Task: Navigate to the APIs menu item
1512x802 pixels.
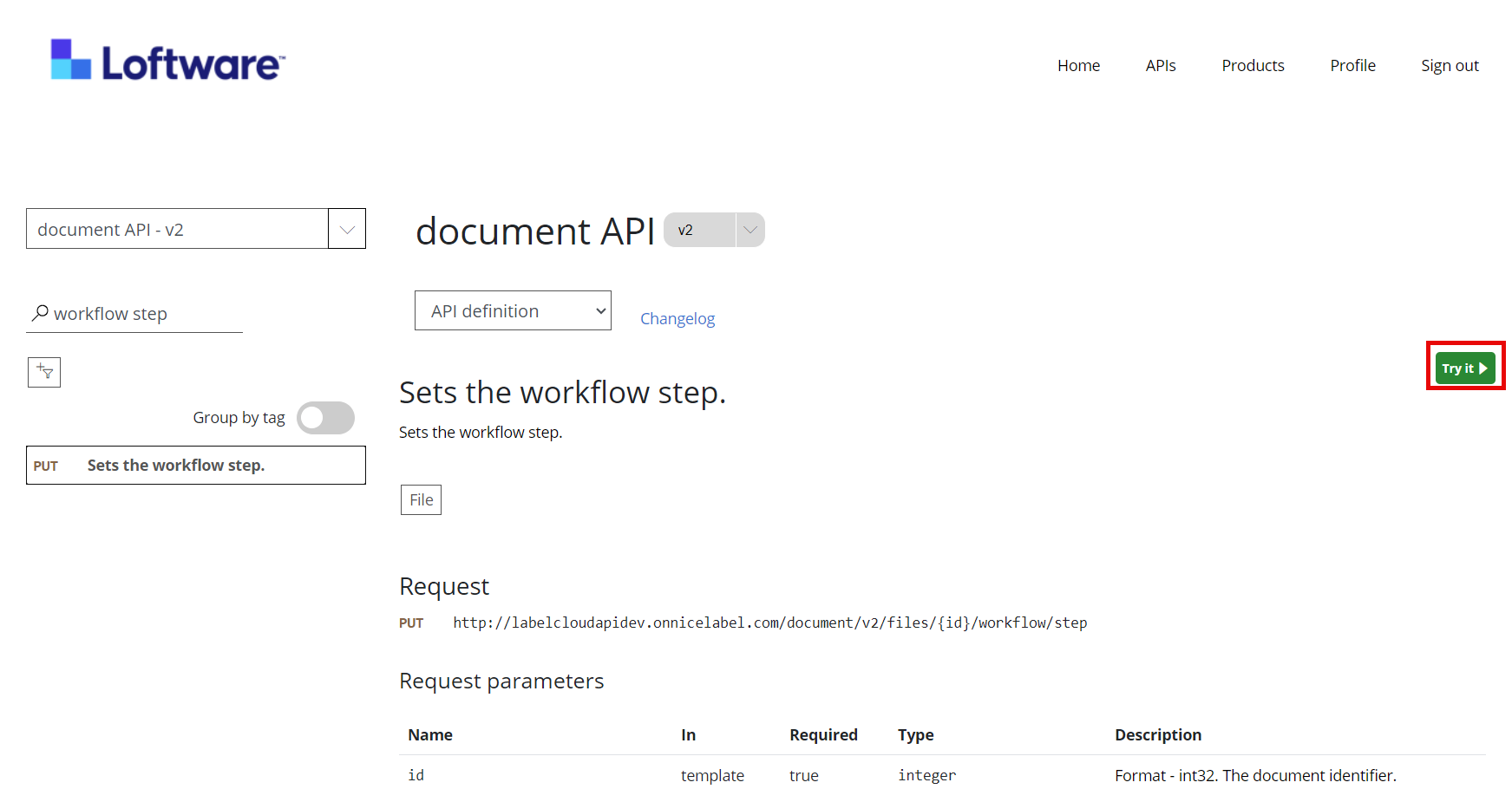Action: [1160, 65]
